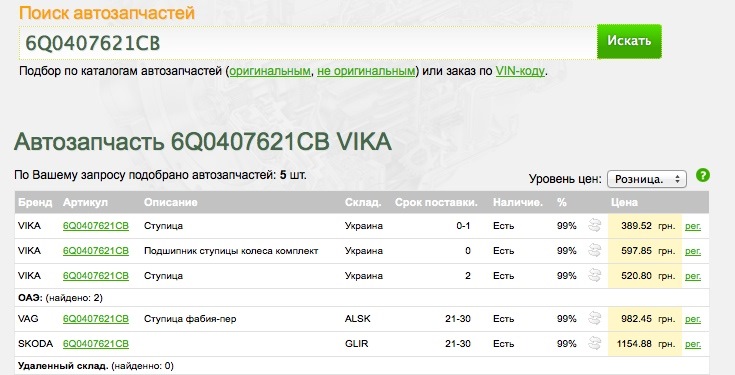Click the green Искать search button
The height and width of the screenshot is (375, 735).
tap(629, 41)
